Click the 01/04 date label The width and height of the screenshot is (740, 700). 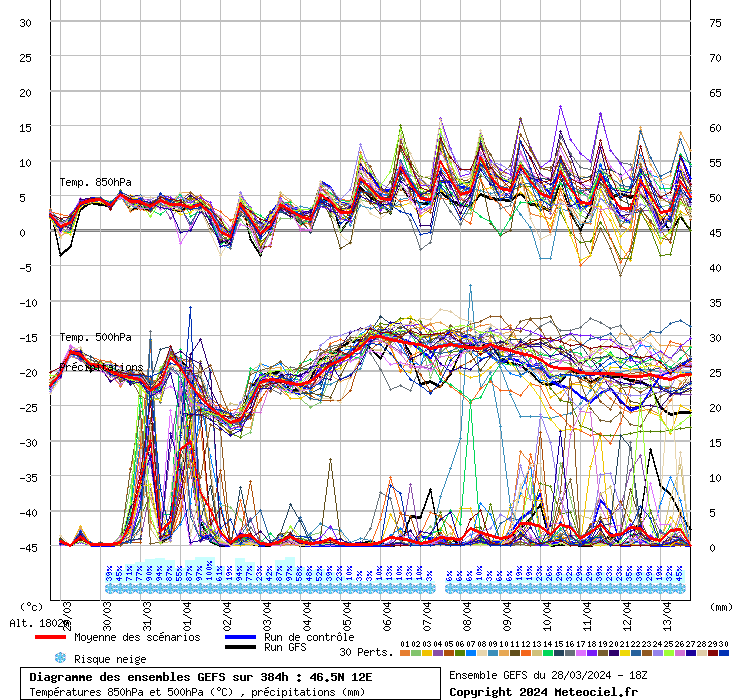pos(187,616)
